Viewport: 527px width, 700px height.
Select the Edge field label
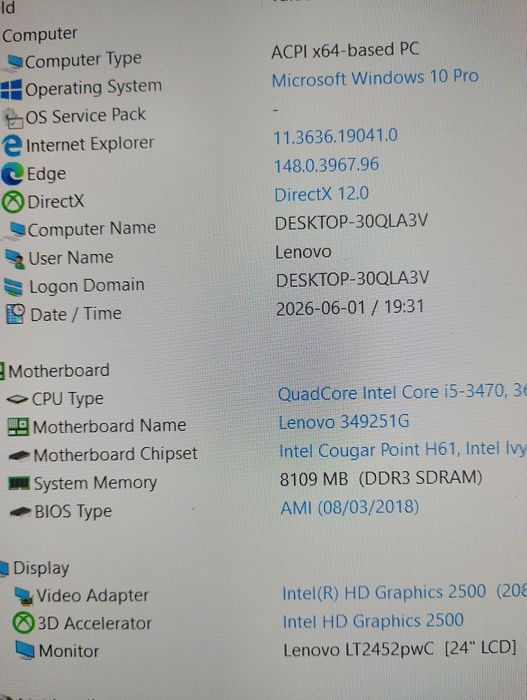tap(46, 174)
